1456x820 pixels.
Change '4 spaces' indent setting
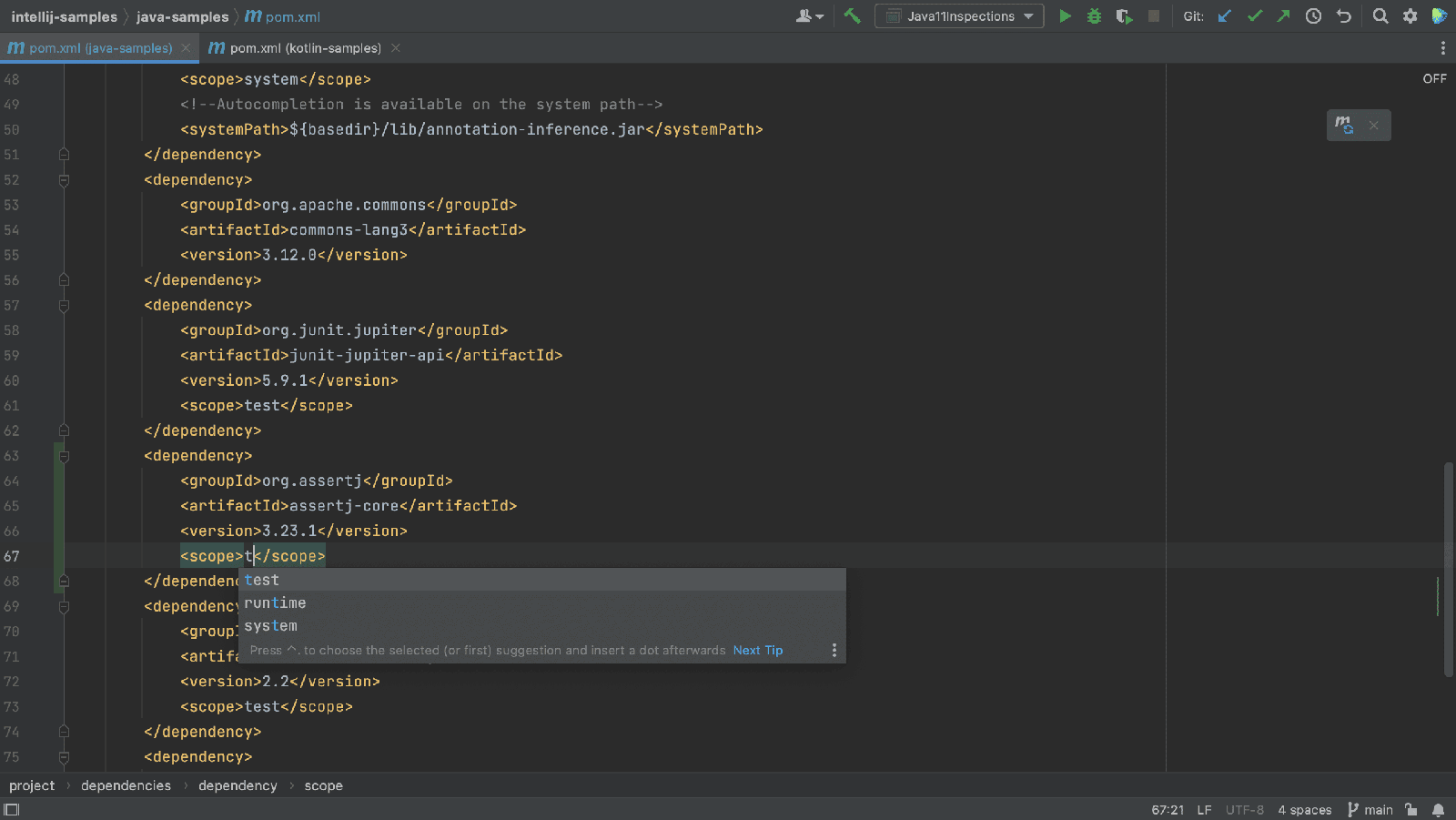pos(1304,810)
